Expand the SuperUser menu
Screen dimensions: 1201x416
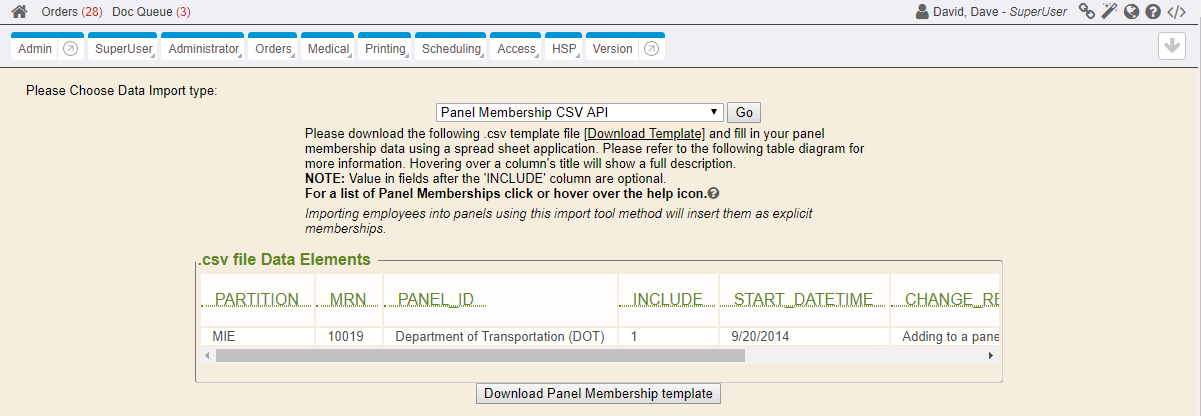[x=122, y=48]
